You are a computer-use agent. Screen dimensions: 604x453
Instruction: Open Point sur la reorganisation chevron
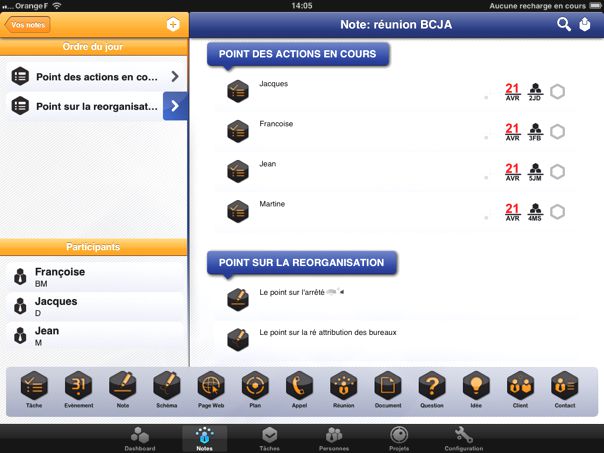[175, 106]
